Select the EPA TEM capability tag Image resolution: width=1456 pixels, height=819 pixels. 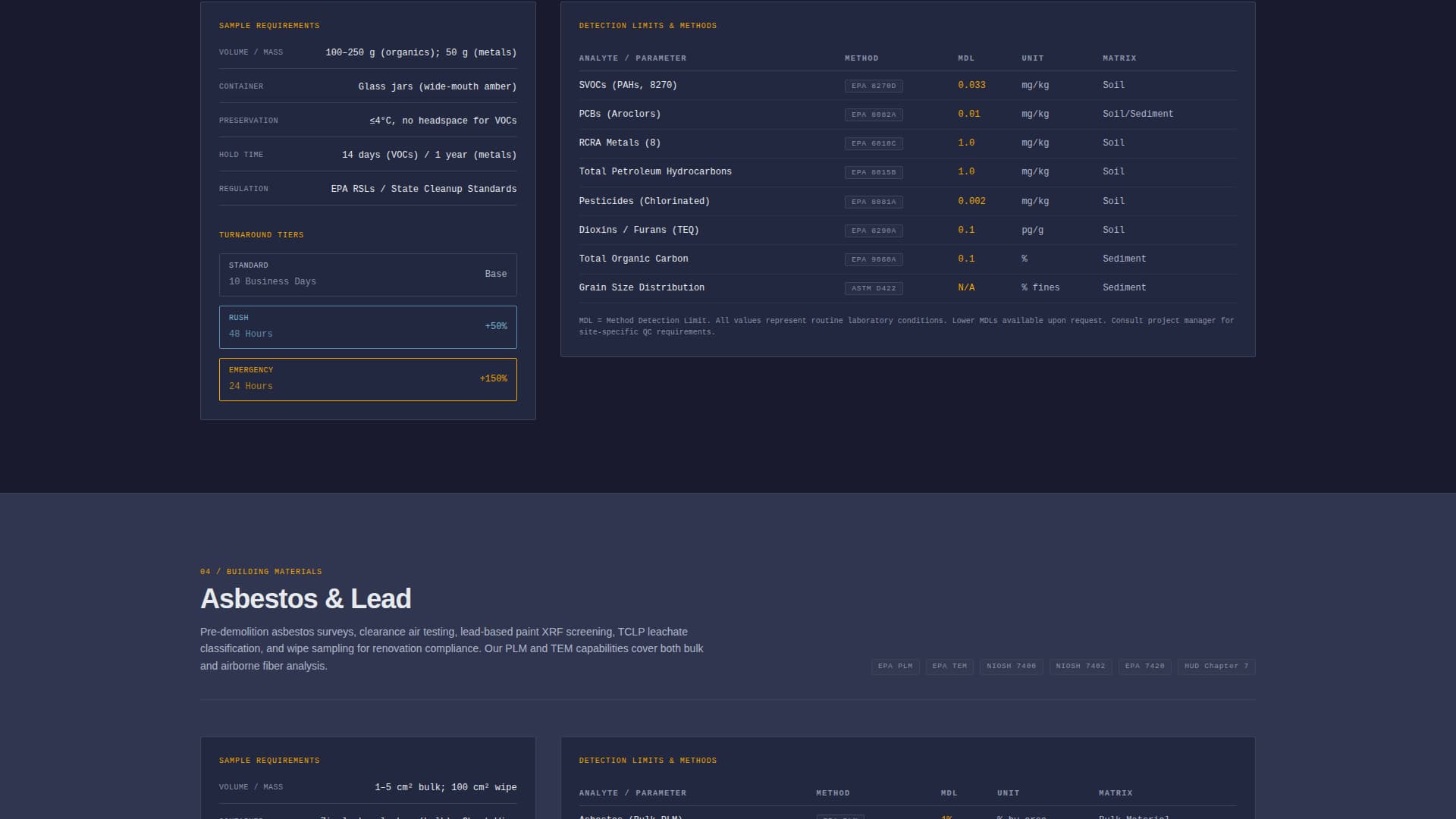pos(949,667)
